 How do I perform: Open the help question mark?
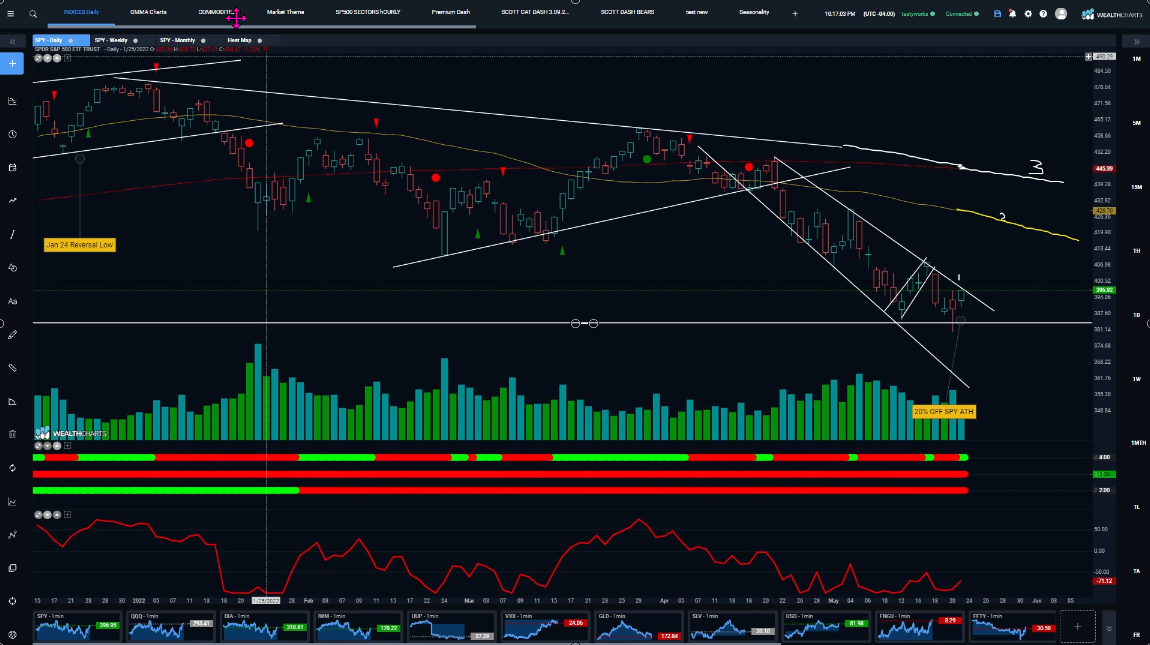click(1044, 14)
